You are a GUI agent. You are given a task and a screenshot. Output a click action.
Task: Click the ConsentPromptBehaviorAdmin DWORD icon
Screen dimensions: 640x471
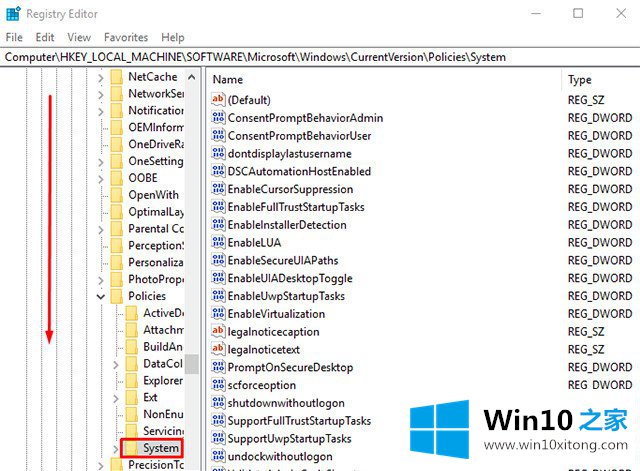pos(218,118)
